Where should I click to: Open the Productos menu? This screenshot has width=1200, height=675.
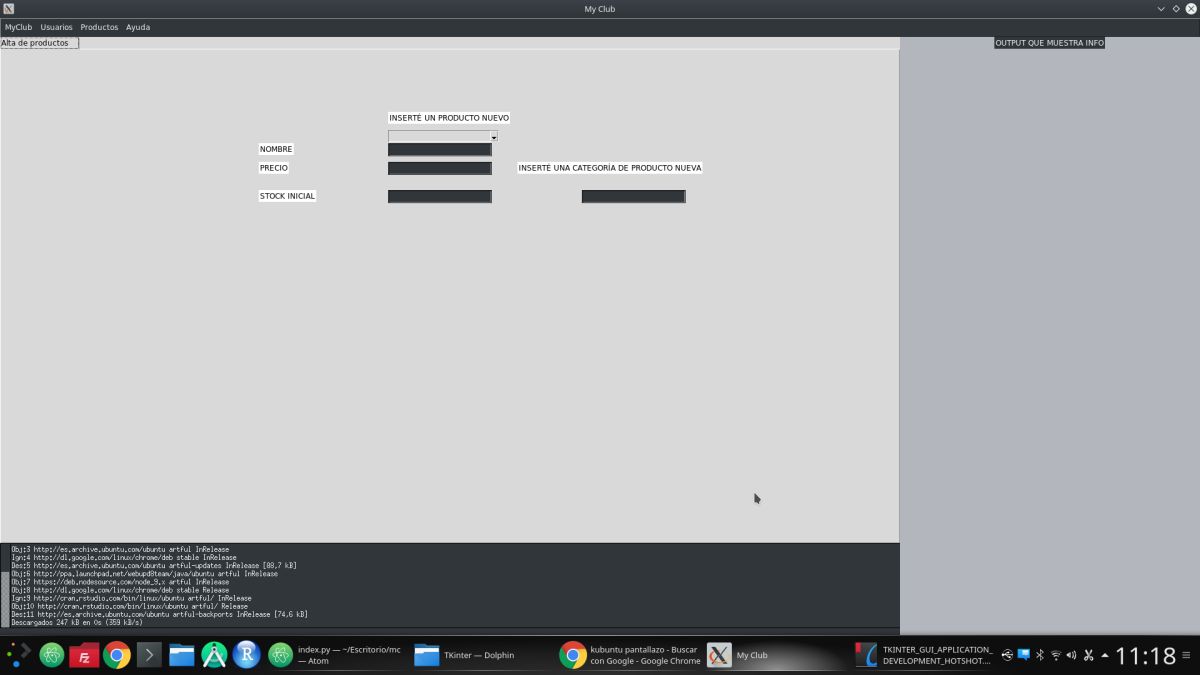click(x=99, y=27)
